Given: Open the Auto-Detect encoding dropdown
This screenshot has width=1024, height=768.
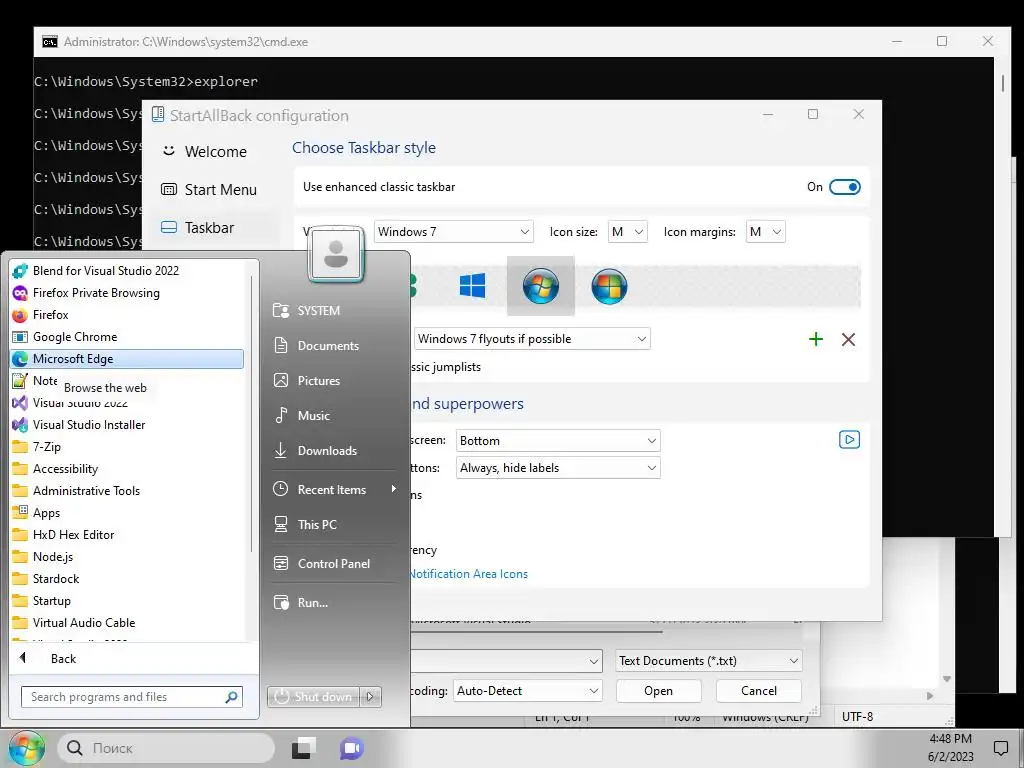Looking at the screenshot, I should coord(528,691).
